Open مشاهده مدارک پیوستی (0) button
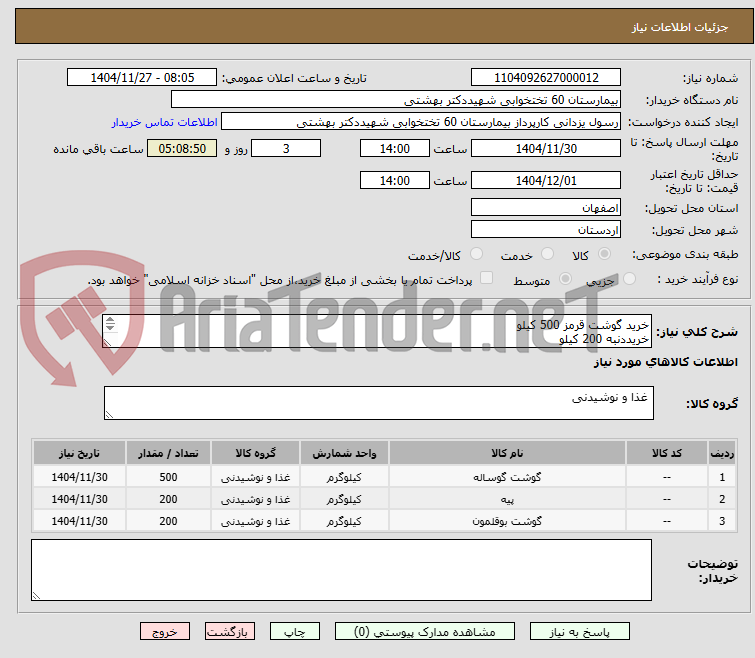755x658 pixels. (x=425, y=632)
